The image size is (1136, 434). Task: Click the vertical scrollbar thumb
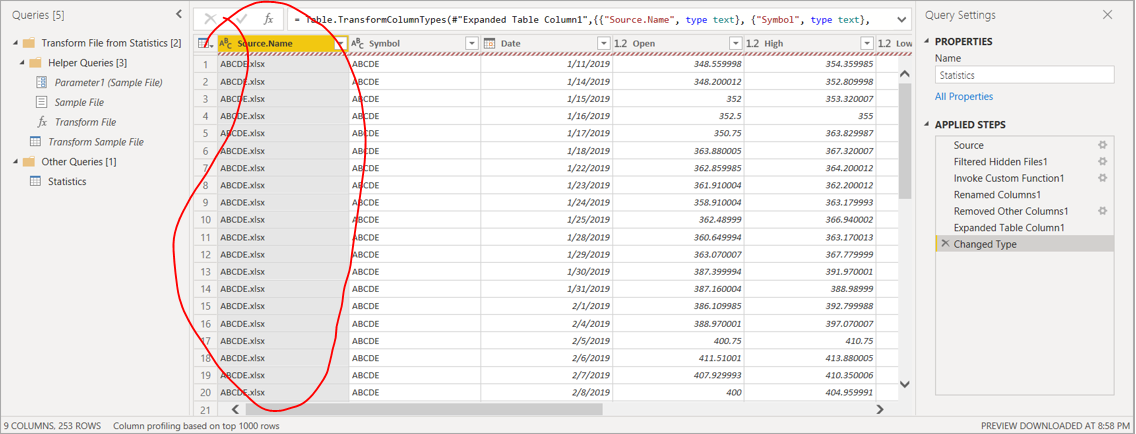904,141
